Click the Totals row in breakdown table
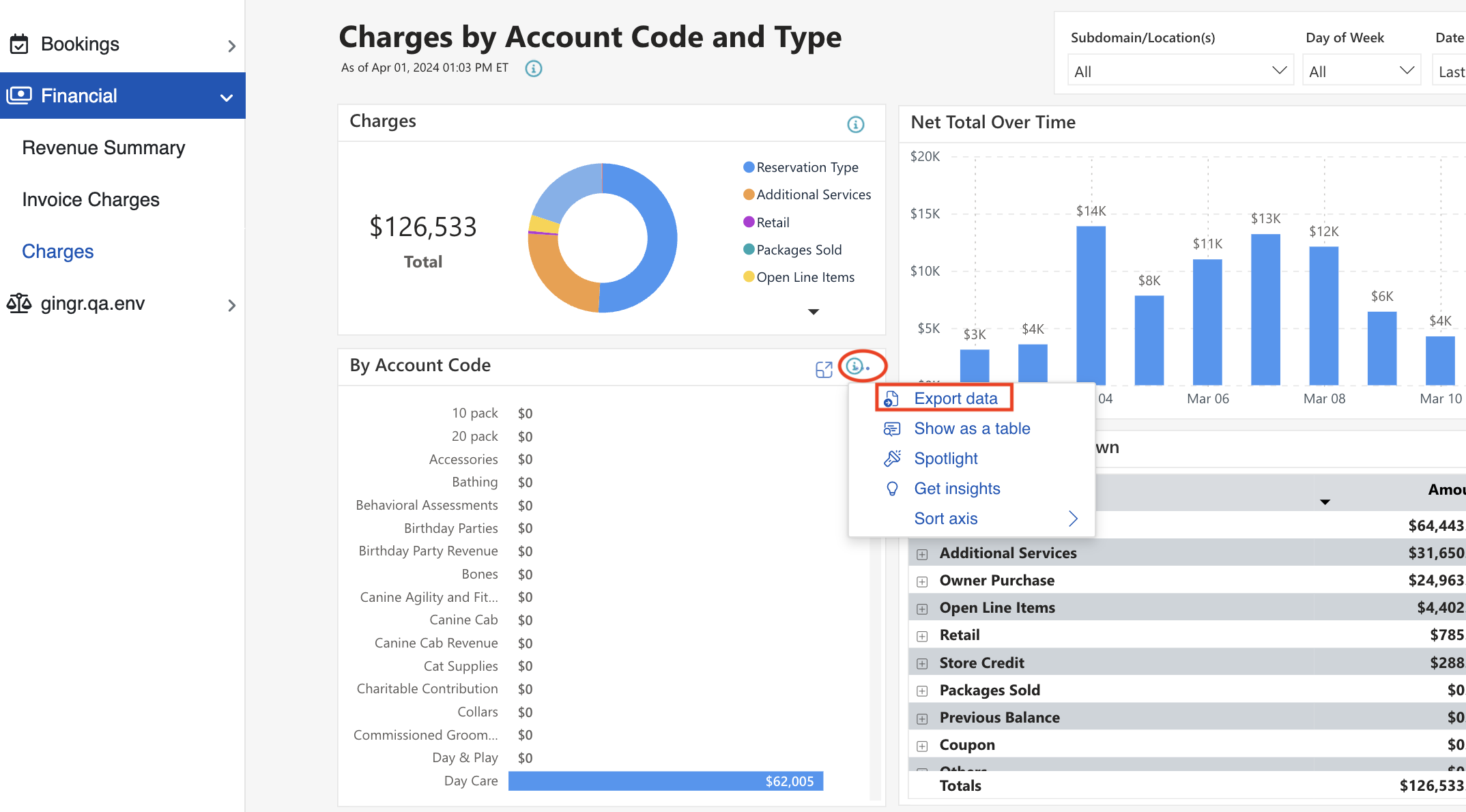Viewport: 1466px width, 812px height. point(1188,785)
